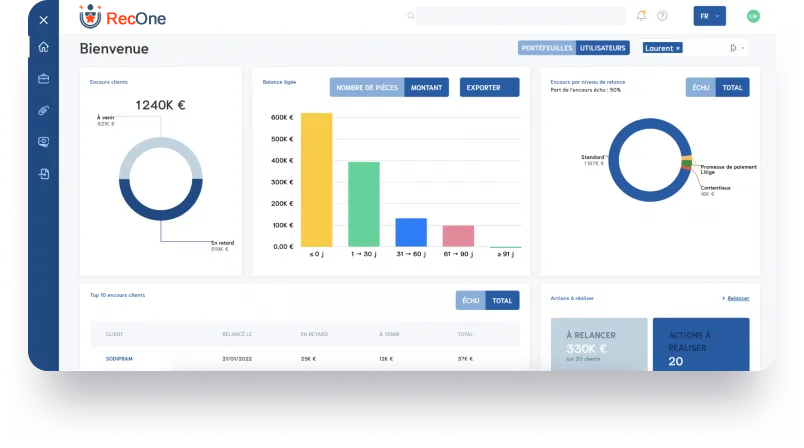
Task: Click the Standard segment of relance donut
Action: tap(614, 160)
